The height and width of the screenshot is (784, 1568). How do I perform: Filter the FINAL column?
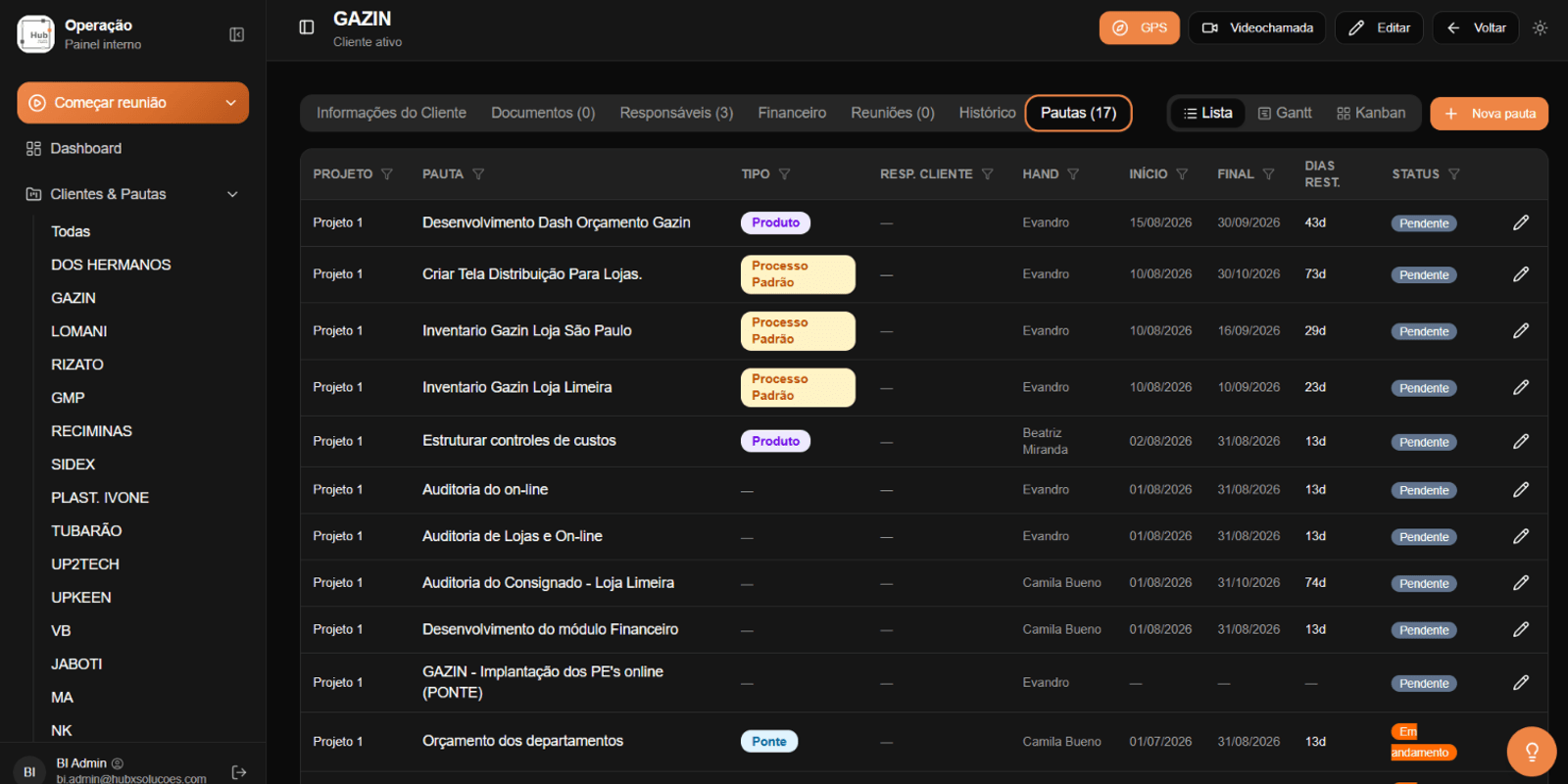(1268, 174)
